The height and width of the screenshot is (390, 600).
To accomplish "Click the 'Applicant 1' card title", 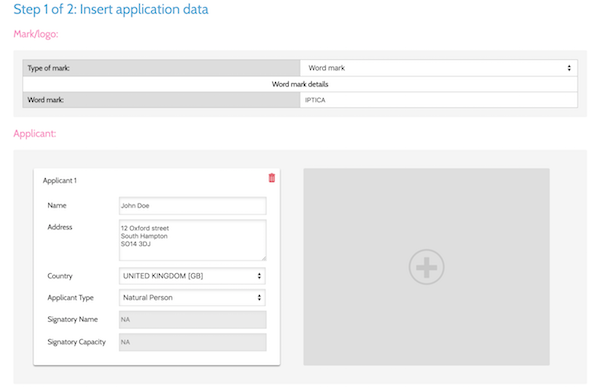I will (x=60, y=181).
